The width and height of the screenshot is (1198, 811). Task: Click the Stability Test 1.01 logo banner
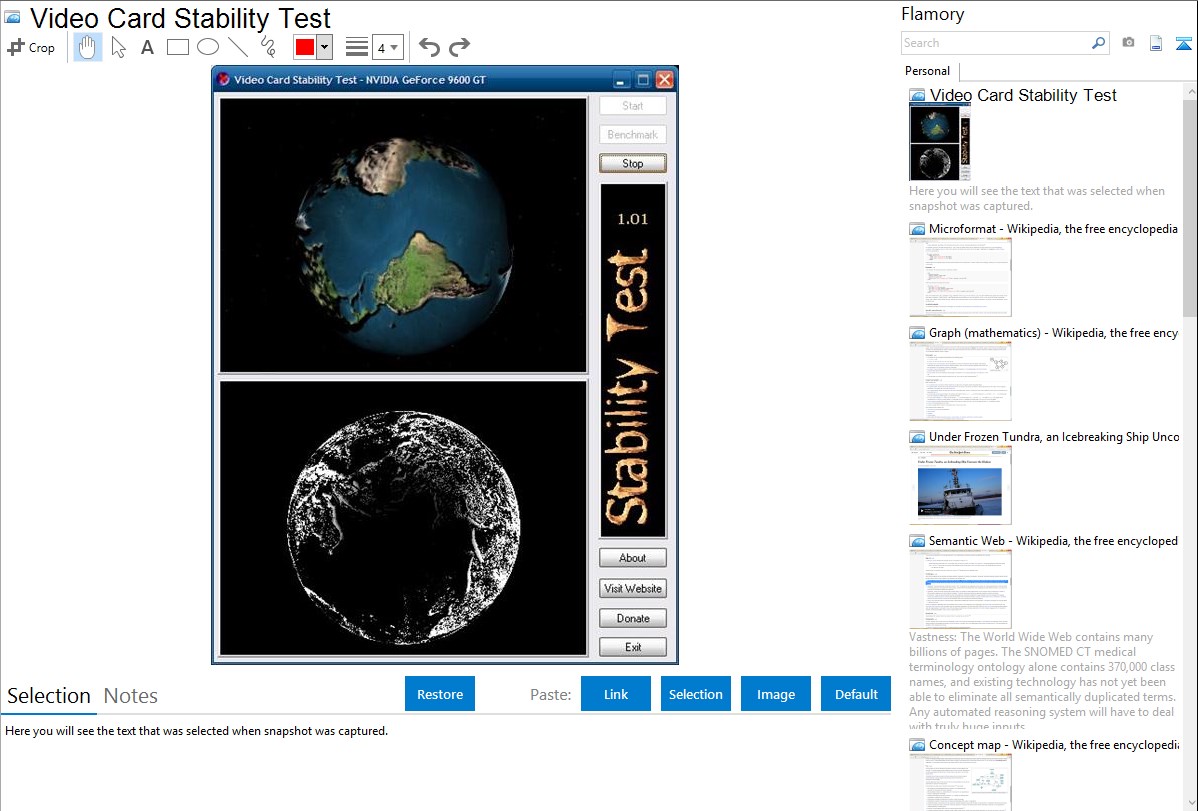[x=633, y=361]
